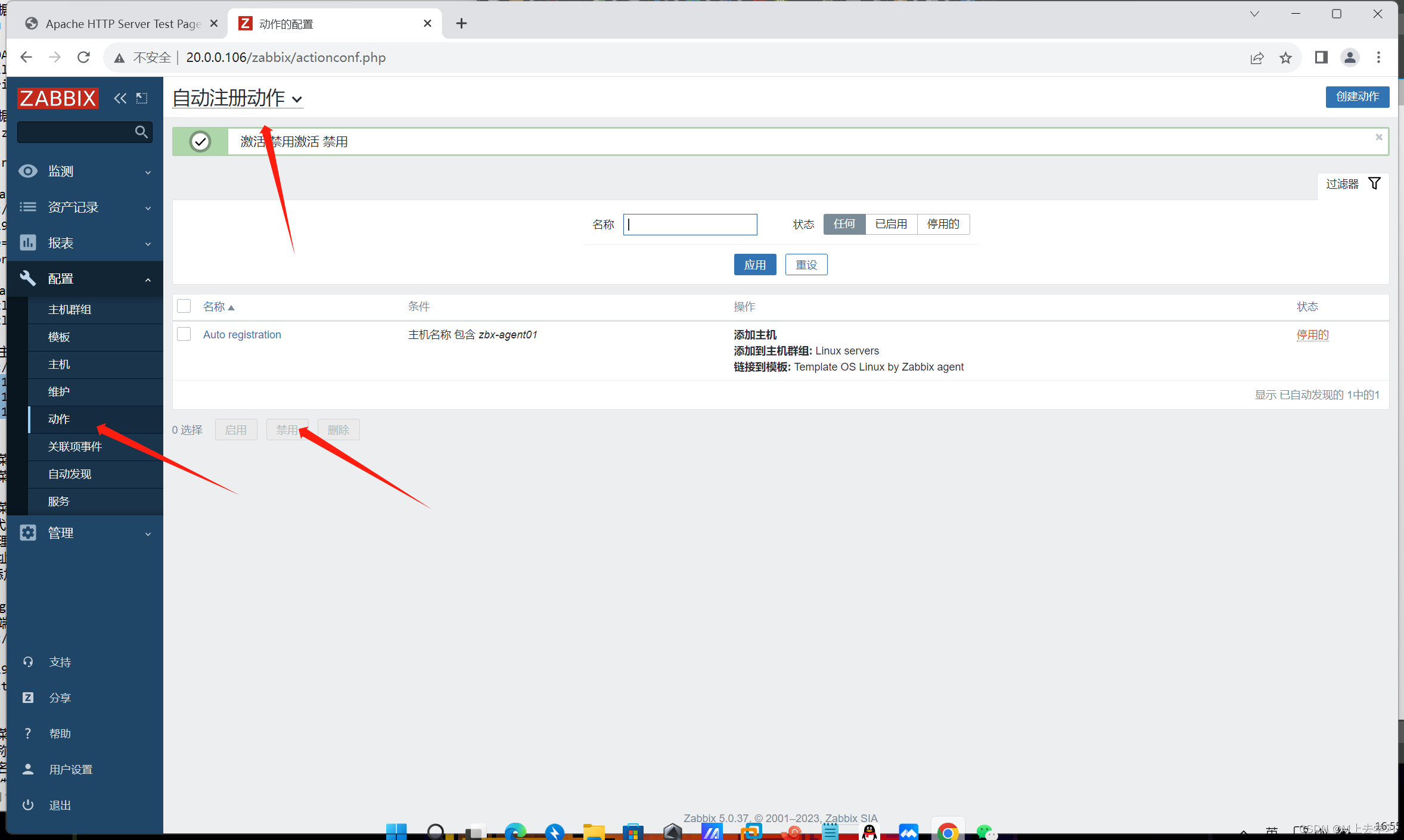
Task: Open 主机群组 in the sidebar
Action: coord(96,310)
